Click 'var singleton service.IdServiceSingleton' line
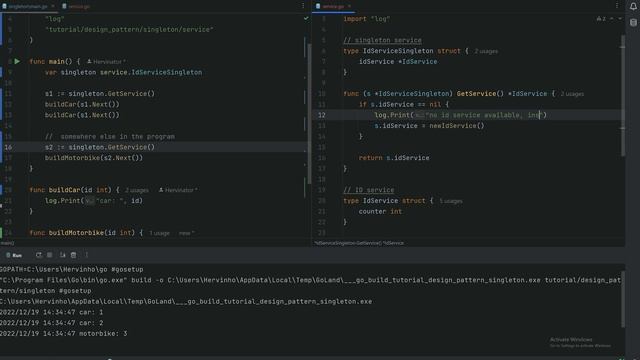640x360 pixels. click(x=123, y=72)
